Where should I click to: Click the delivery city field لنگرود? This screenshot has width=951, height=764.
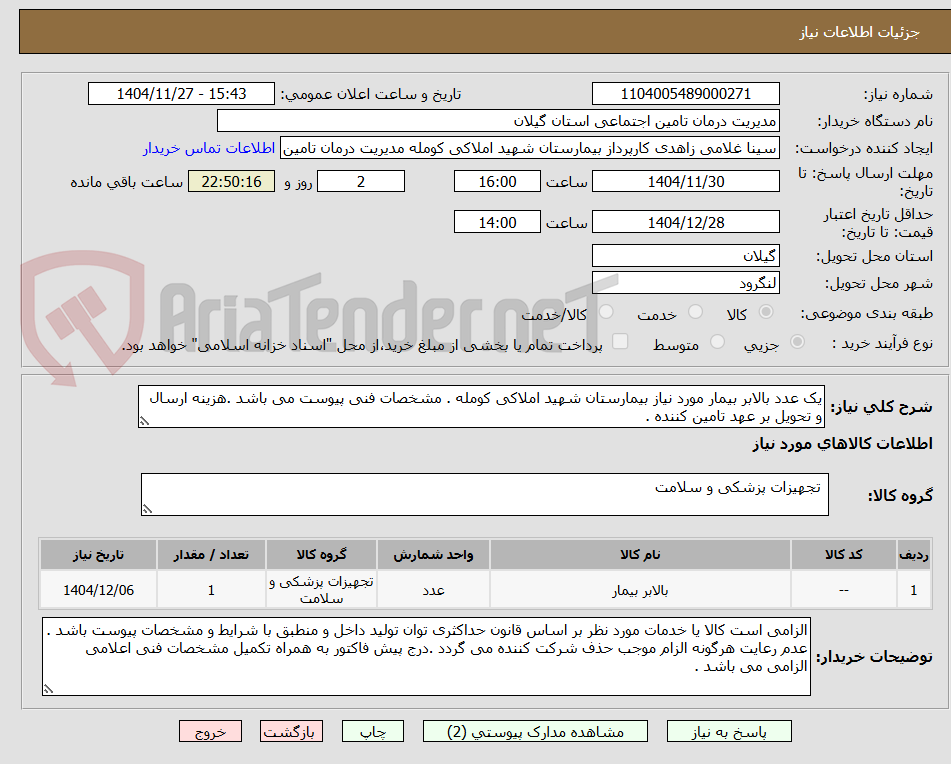685,283
